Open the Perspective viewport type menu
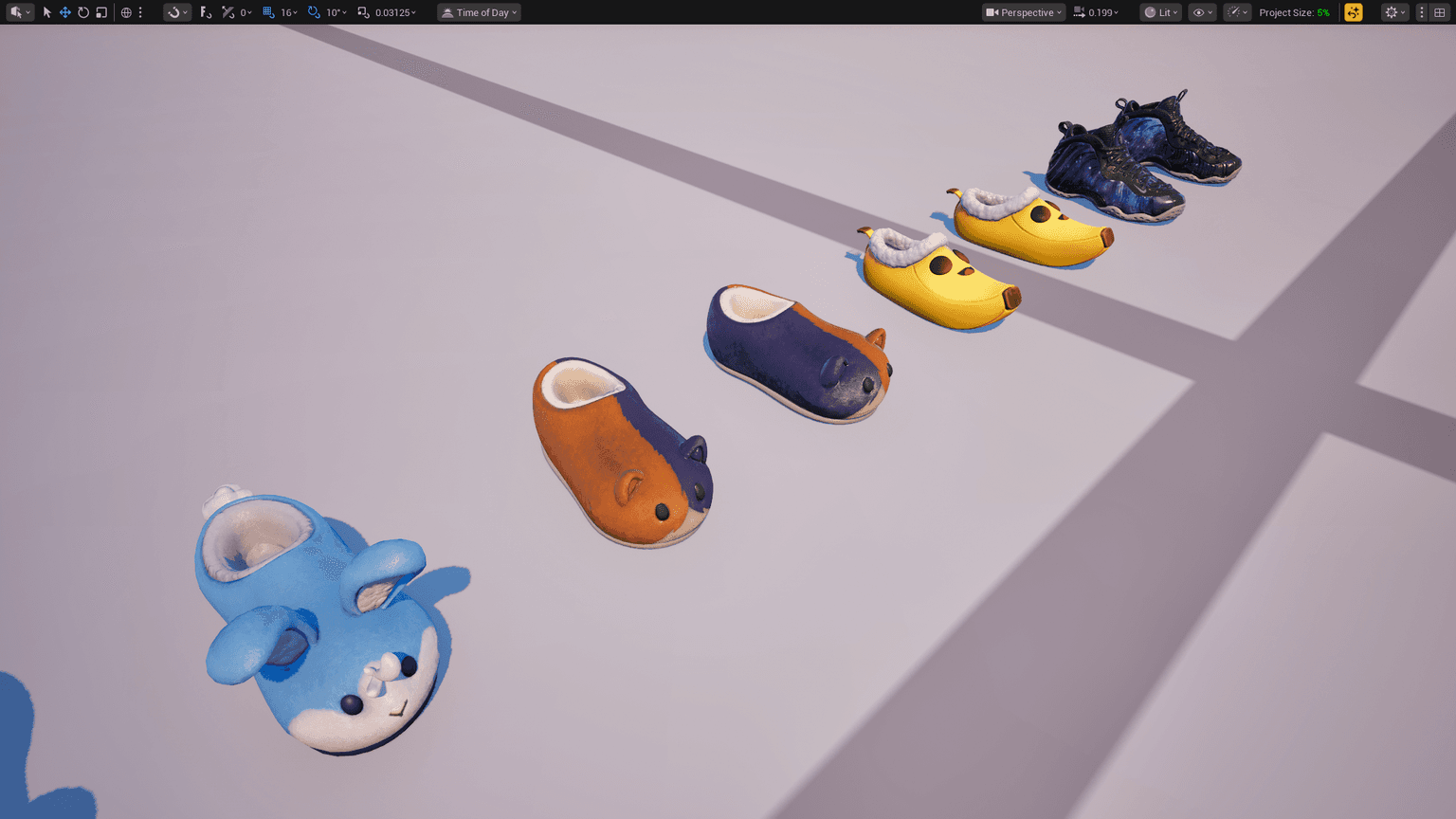Viewport: 1456px width, 819px height. [x=1024, y=12]
